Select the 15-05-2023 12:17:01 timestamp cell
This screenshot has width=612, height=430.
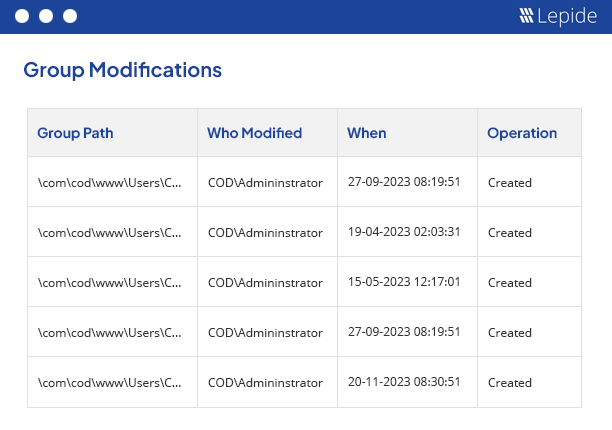tap(404, 282)
